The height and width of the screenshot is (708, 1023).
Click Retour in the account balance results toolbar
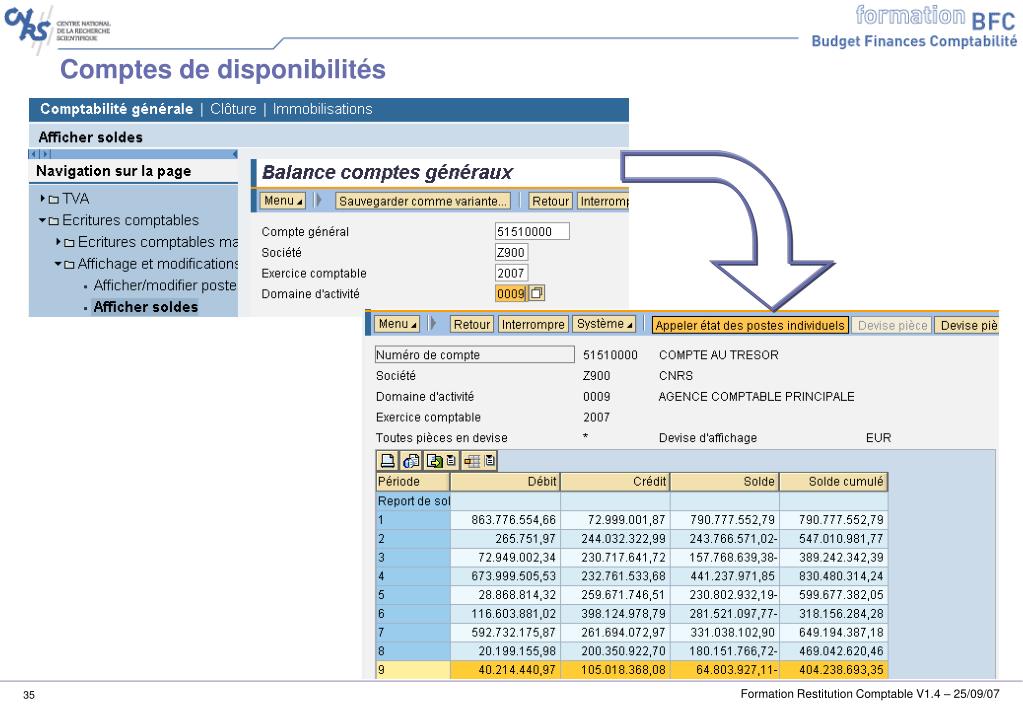click(472, 324)
